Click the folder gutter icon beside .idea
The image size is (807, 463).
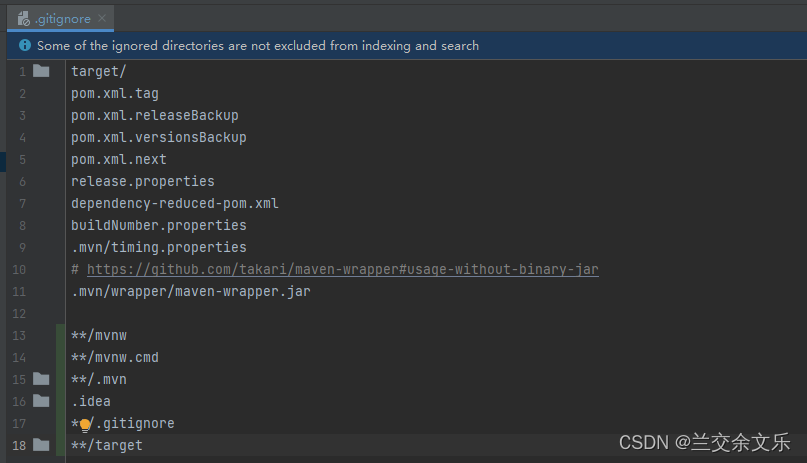(x=40, y=401)
